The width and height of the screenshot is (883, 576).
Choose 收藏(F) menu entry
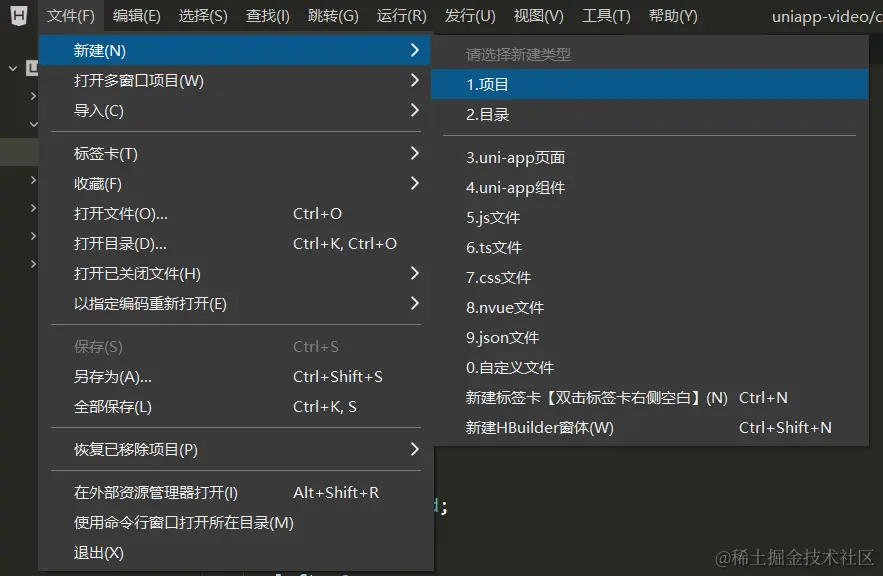coord(235,184)
